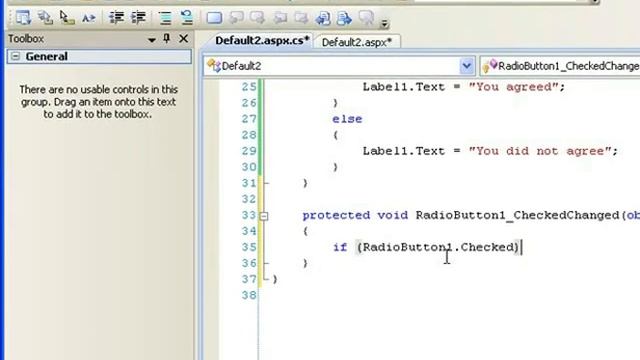
Task: Open the RadioButton1_CheckedChanged member dropdown
Action: point(560,66)
